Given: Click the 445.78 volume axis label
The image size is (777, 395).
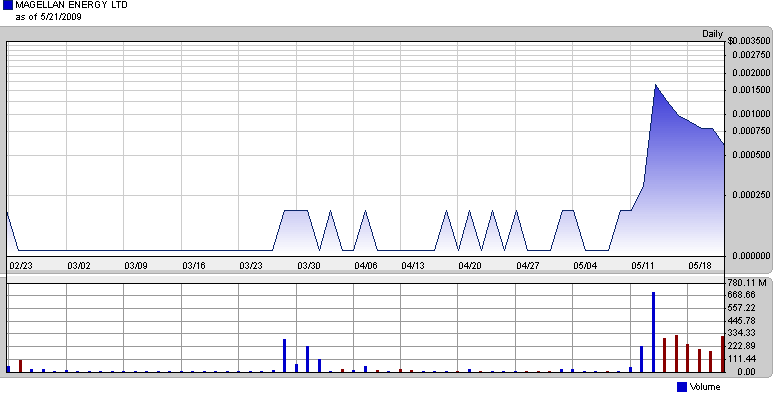Looking at the screenshot, I should [741, 321].
